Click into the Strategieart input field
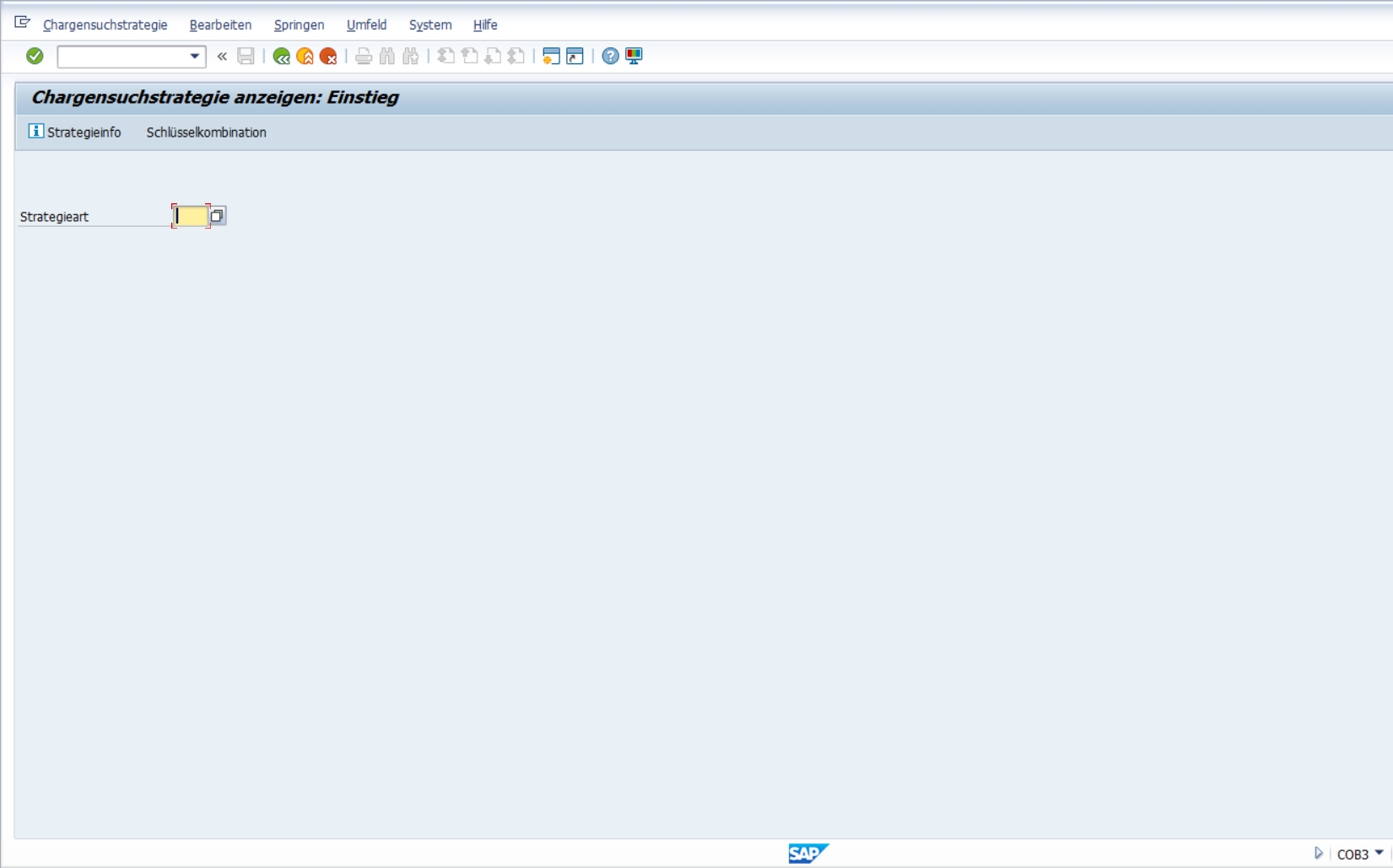The width and height of the screenshot is (1393, 868). pos(191,216)
